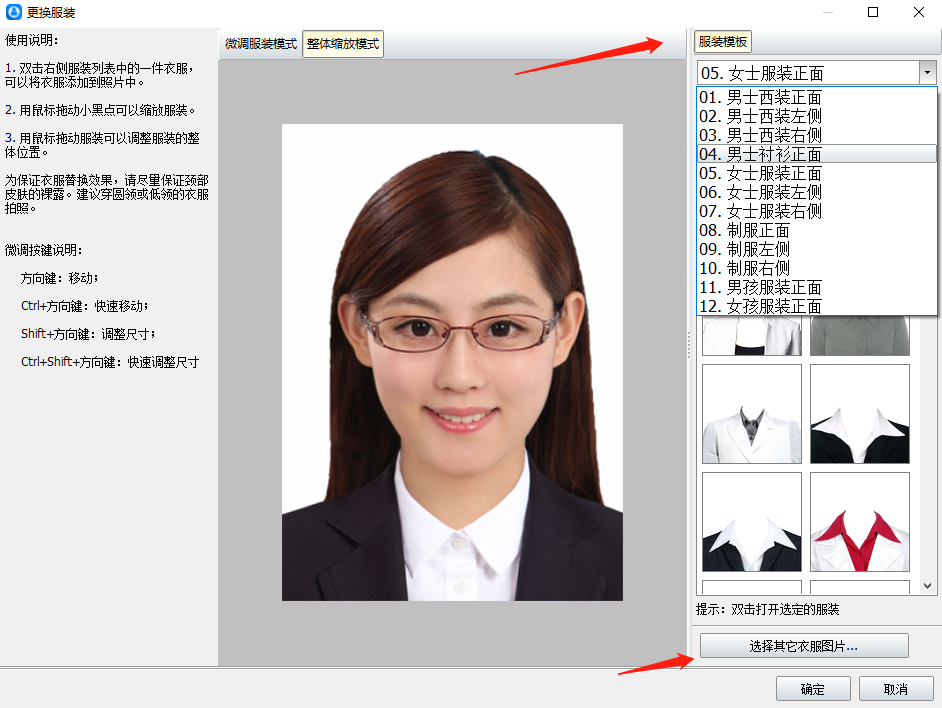Choose 06. 女士服装左侧 option
Image resolution: width=942 pixels, height=708 pixels.
(x=817, y=192)
